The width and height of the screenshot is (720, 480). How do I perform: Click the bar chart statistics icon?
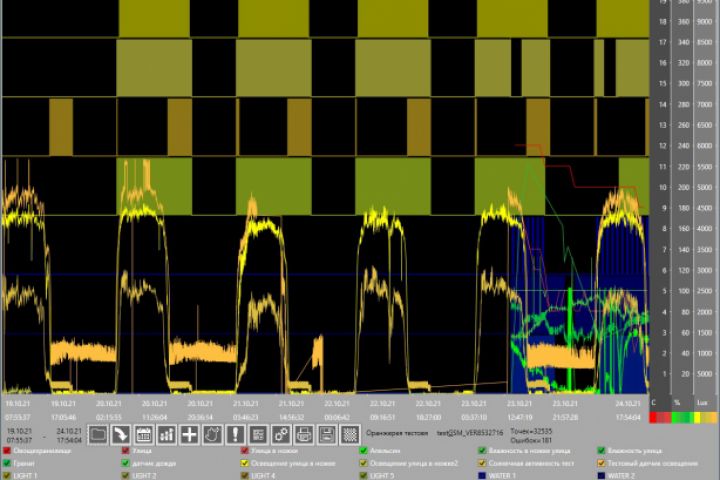(x=167, y=435)
